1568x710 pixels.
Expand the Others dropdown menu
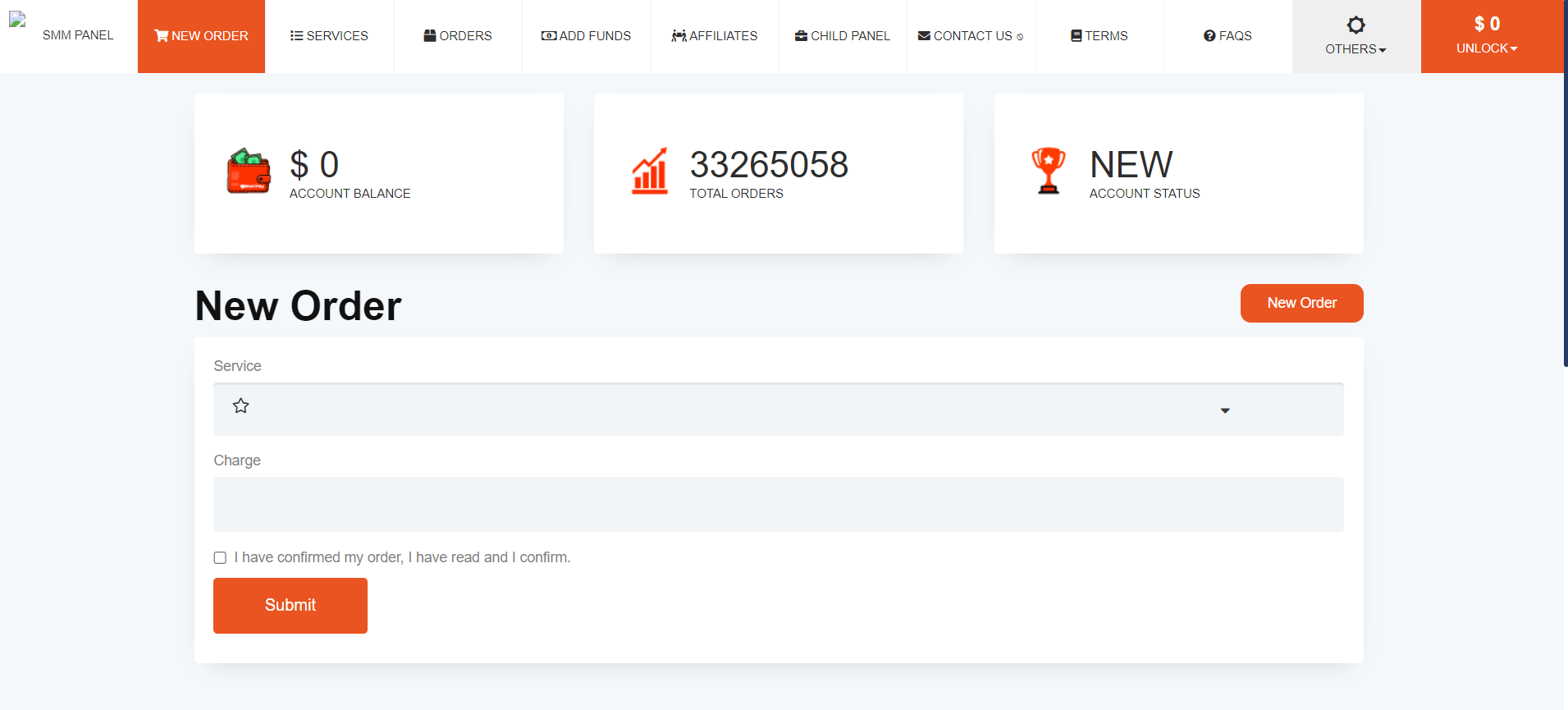(x=1355, y=48)
